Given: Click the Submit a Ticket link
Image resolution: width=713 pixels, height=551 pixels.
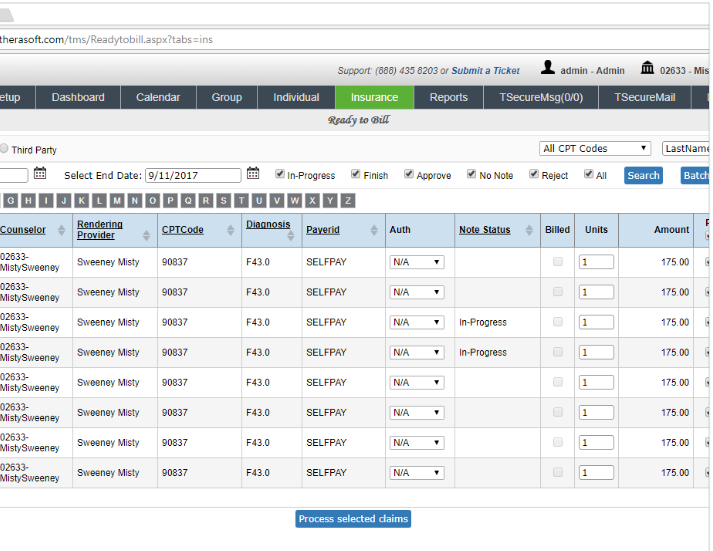Looking at the screenshot, I should pyautogui.click(x=485, y=70).
